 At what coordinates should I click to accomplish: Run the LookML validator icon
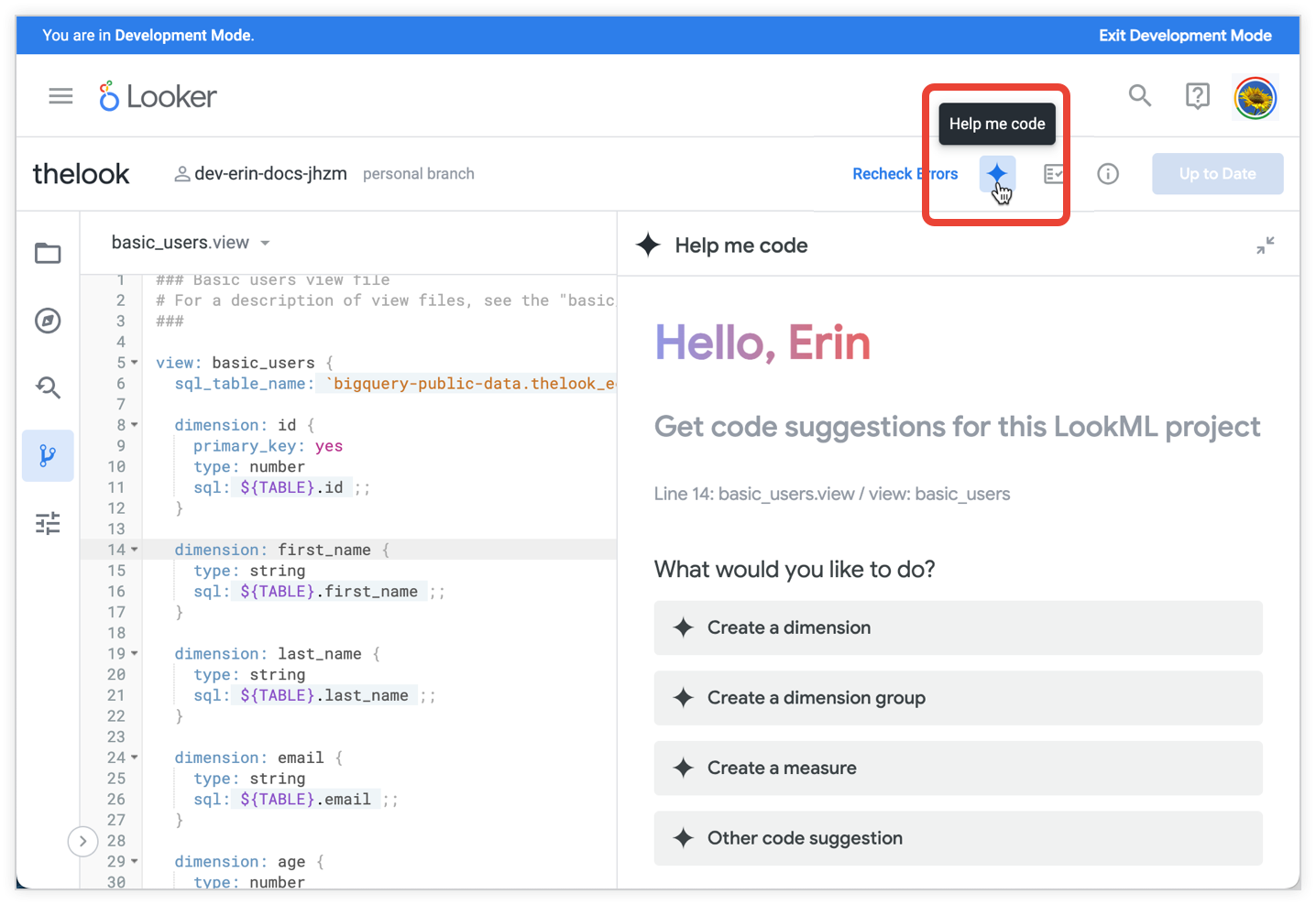(x=1052, y=173)
